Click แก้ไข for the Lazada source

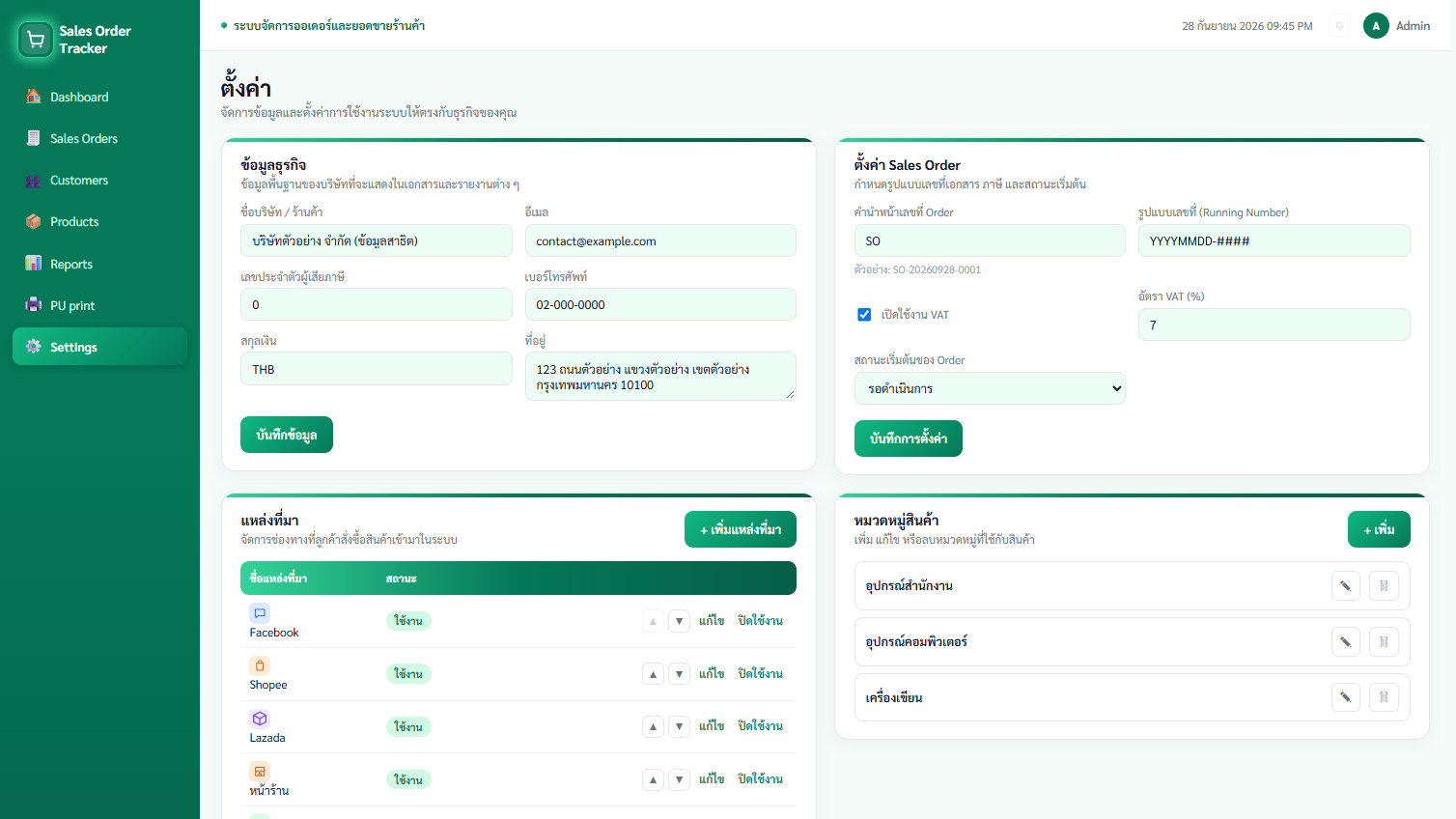712,726
